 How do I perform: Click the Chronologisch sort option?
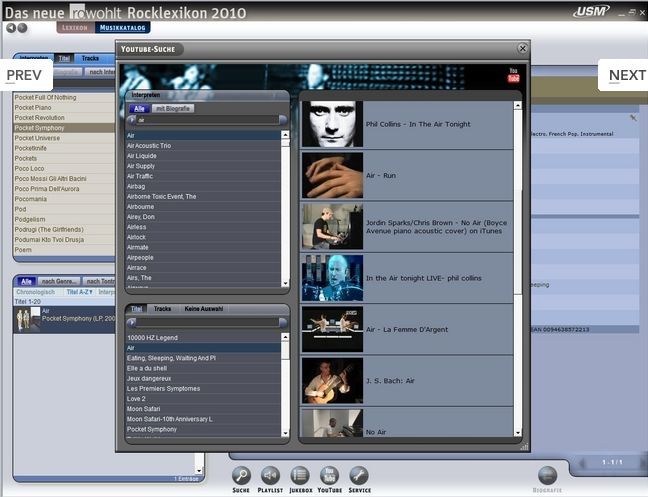pyautogui.click(x=36, y=292)
